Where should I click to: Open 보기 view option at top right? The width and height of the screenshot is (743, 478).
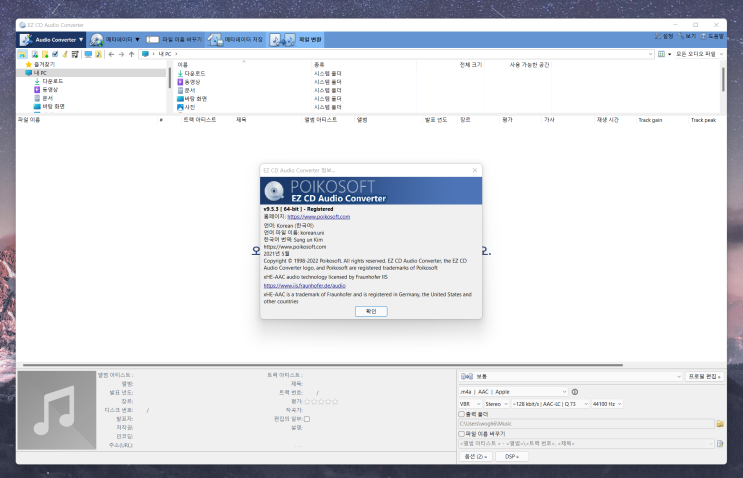click(x=687, y=36)
